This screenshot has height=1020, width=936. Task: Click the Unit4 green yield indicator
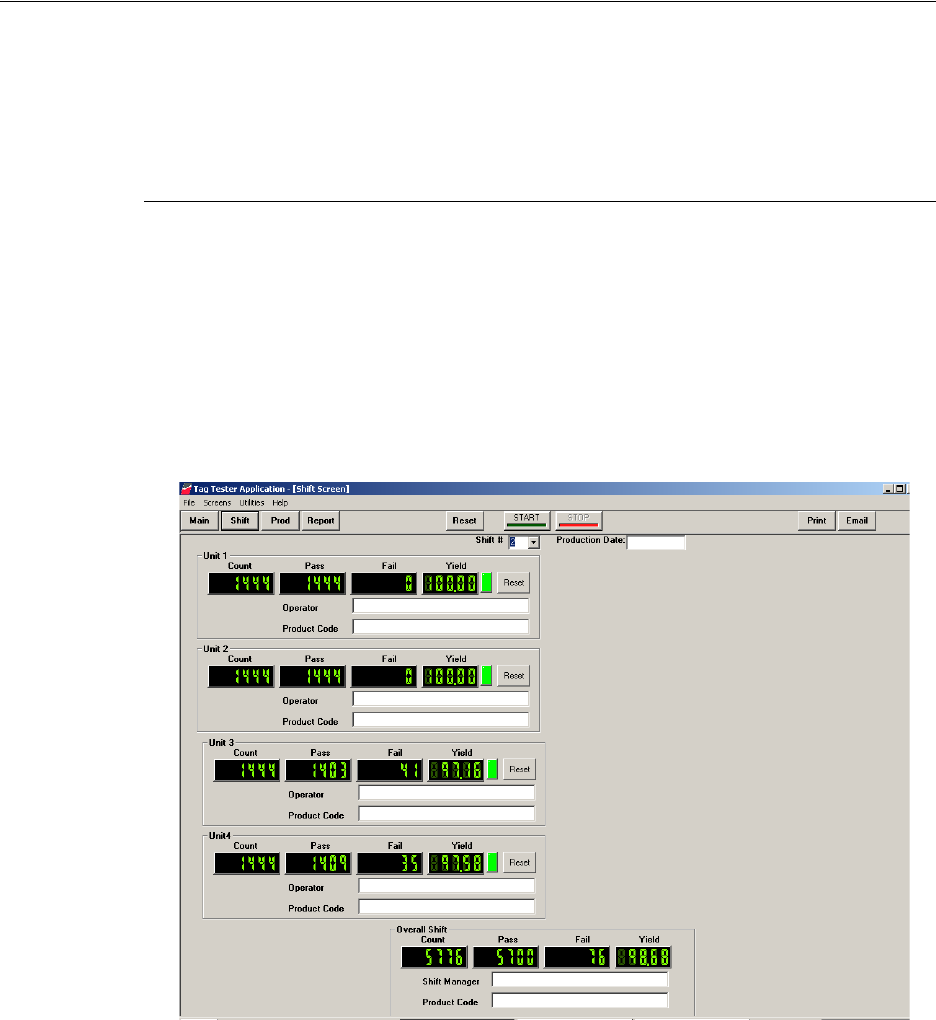(x=492, y=863)
